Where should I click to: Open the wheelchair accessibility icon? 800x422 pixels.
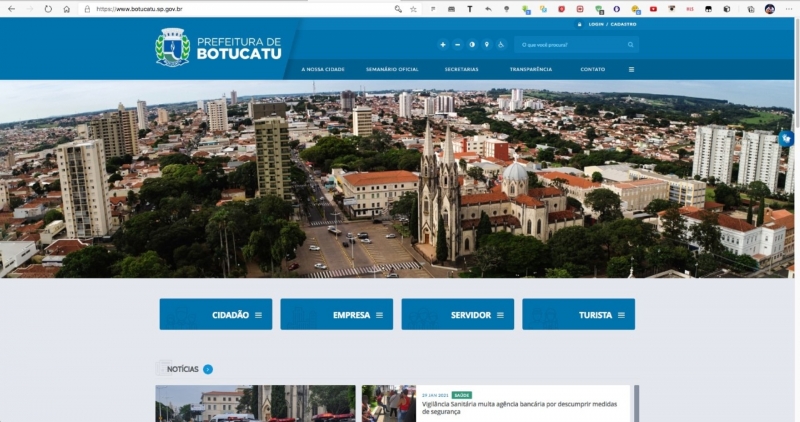tap(501, 45)
